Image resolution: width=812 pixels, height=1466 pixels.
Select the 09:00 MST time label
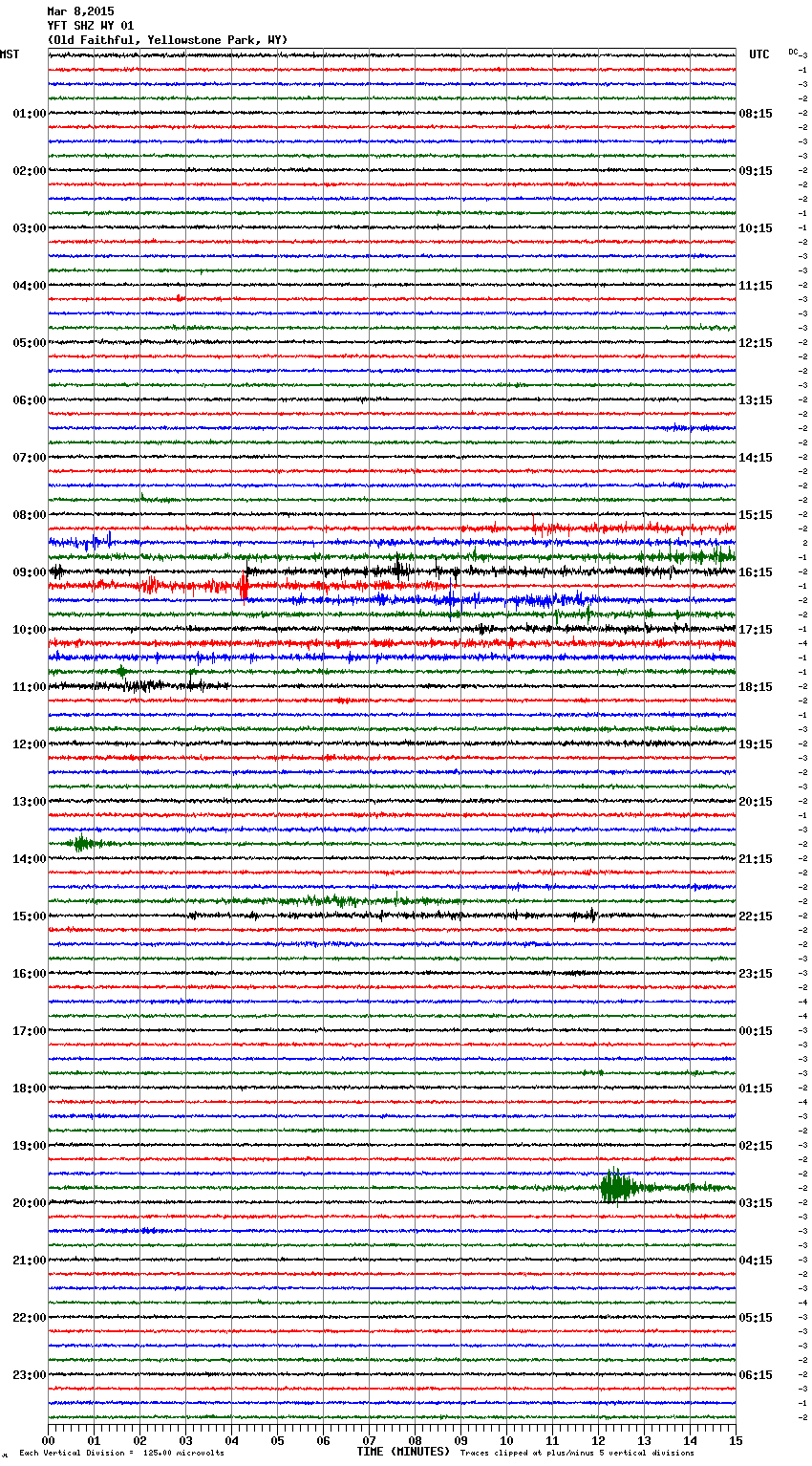pyautogui.click(x=30, y=572)
